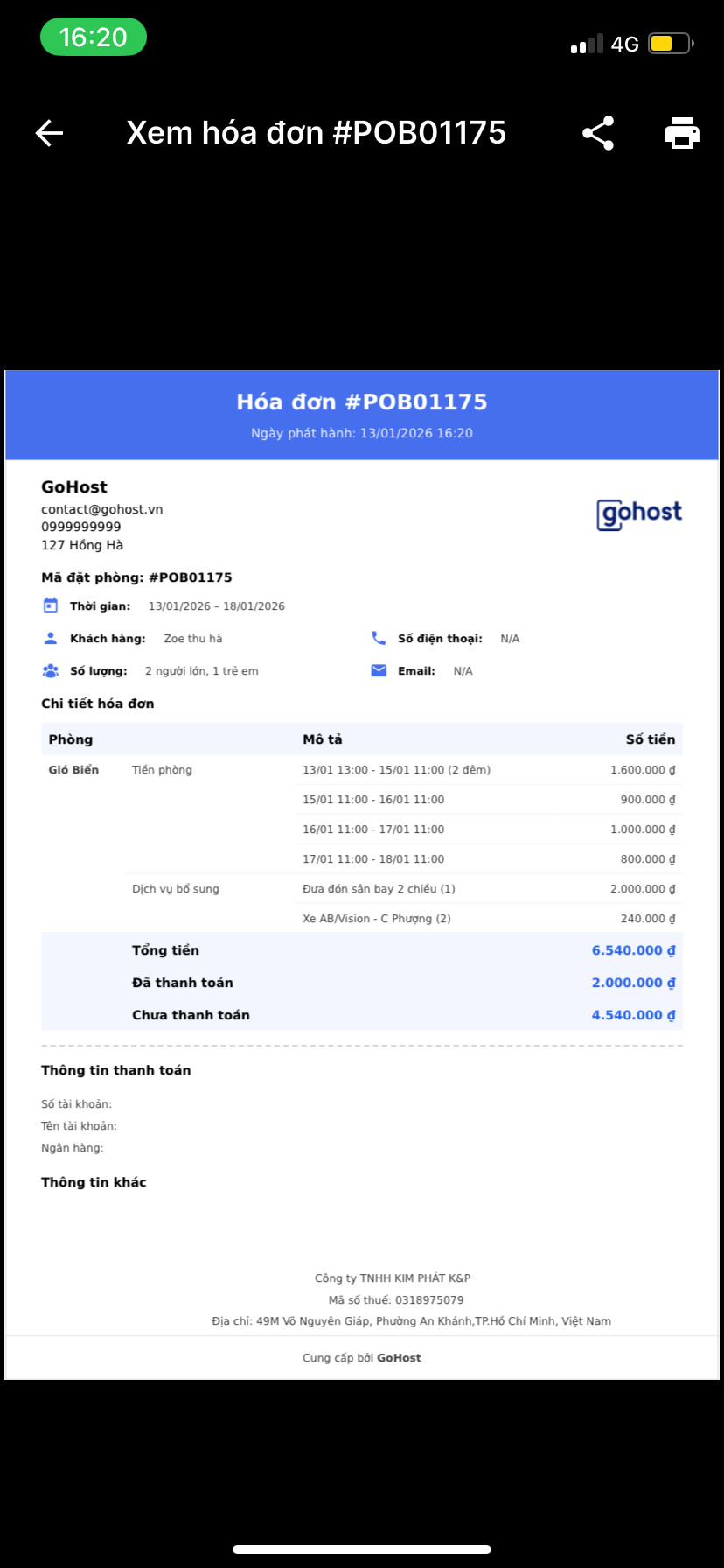
Task: Tap the Đưa đón sân bay 2 chiều row
Action: [379, 889]
